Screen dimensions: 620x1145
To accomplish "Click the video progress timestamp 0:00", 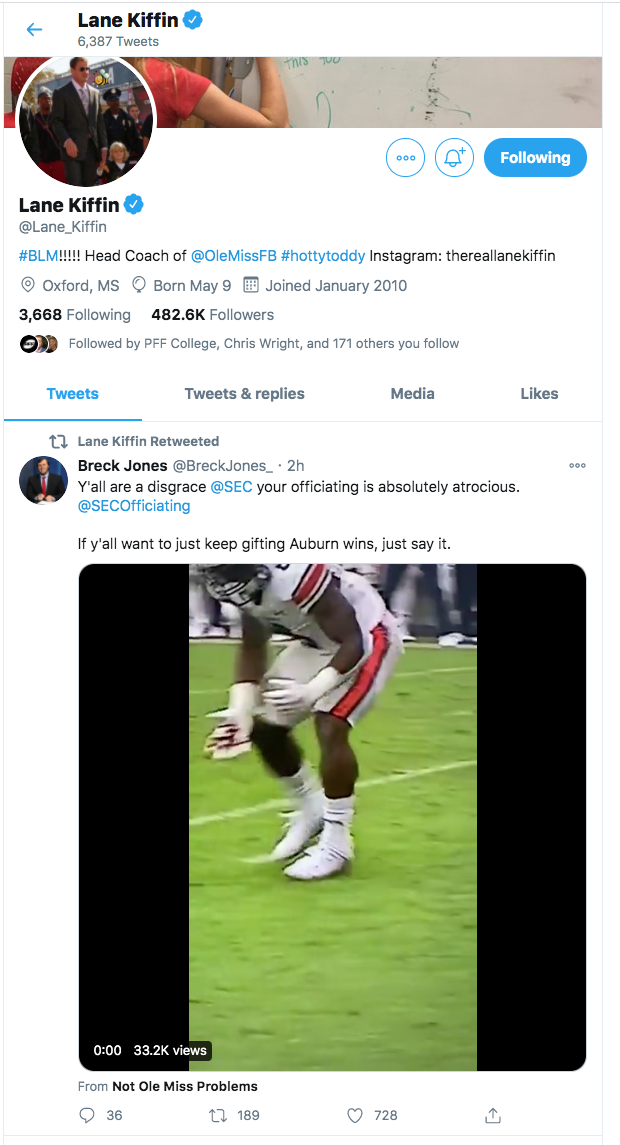I will point(106,1050).
